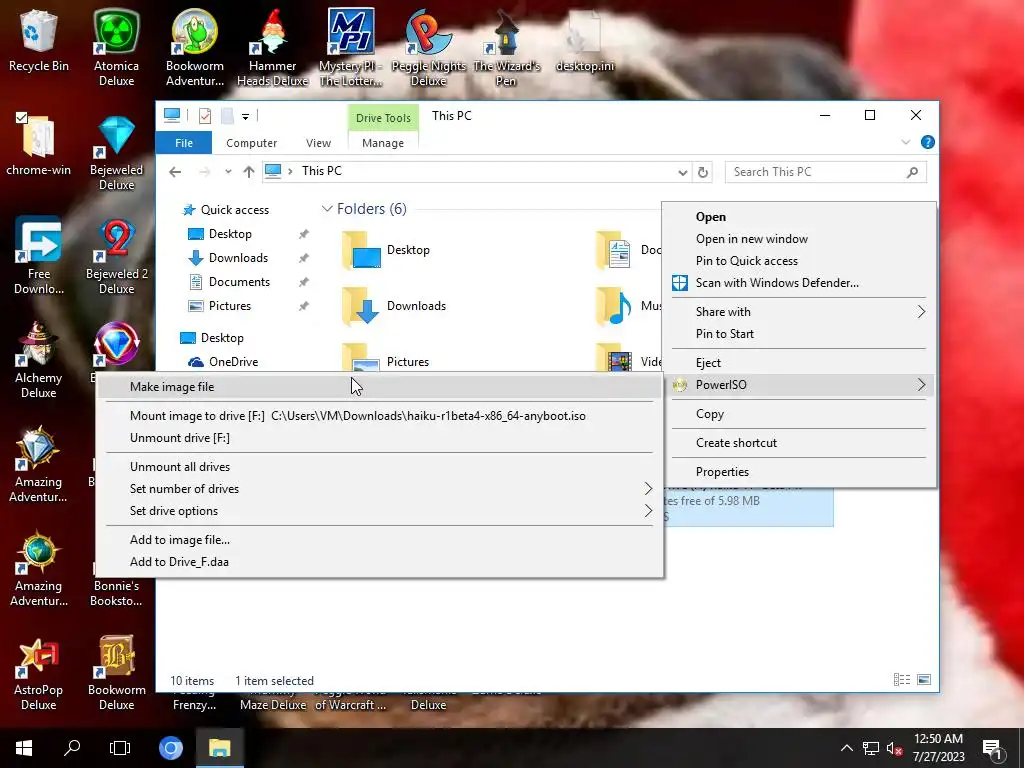Image resolution: width=1024 pixels, height=768 pixels.
Task: Refresh the This PC view
Action: point(703,172)
